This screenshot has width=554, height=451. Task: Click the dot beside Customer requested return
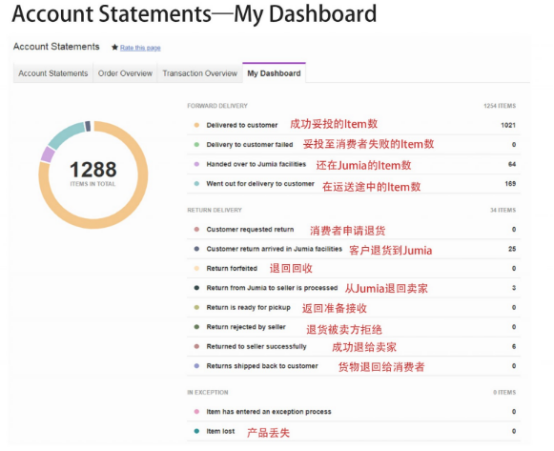pos(197,229)
